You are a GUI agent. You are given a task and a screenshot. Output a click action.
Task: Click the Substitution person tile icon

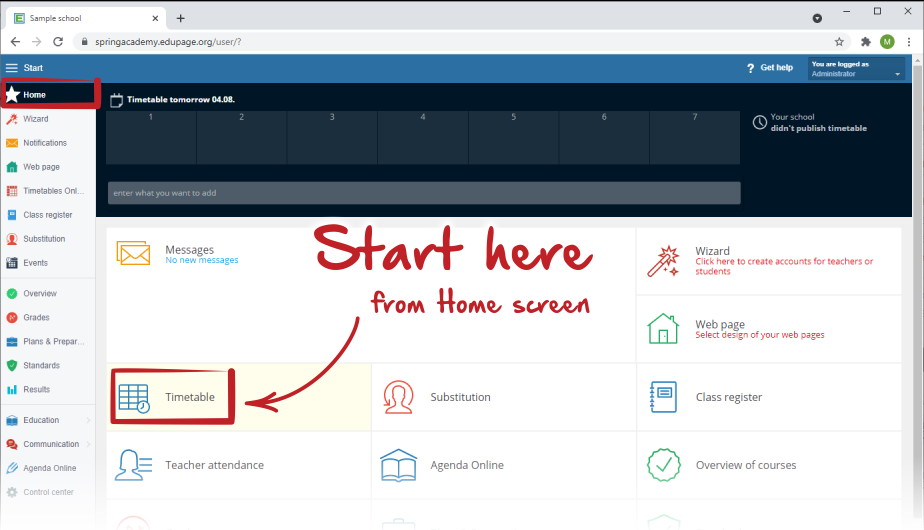tap(398, 397)
